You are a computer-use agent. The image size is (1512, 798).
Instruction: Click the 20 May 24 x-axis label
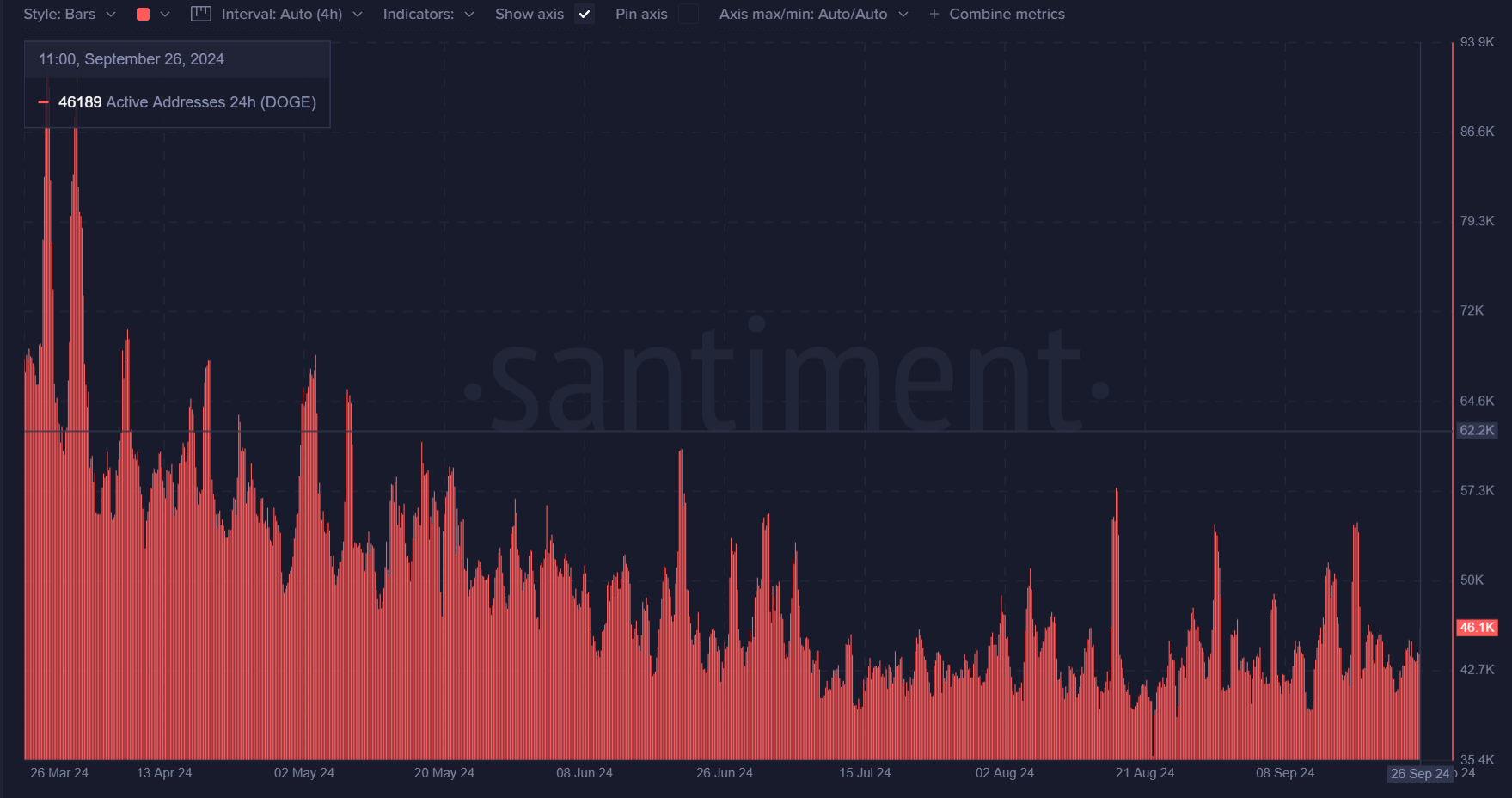(444, 773)
